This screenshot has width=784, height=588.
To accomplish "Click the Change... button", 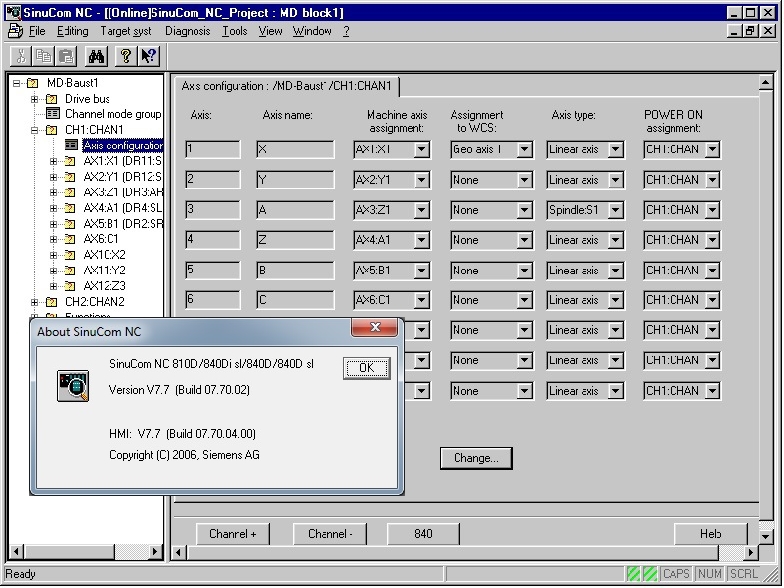I will 476,458.
